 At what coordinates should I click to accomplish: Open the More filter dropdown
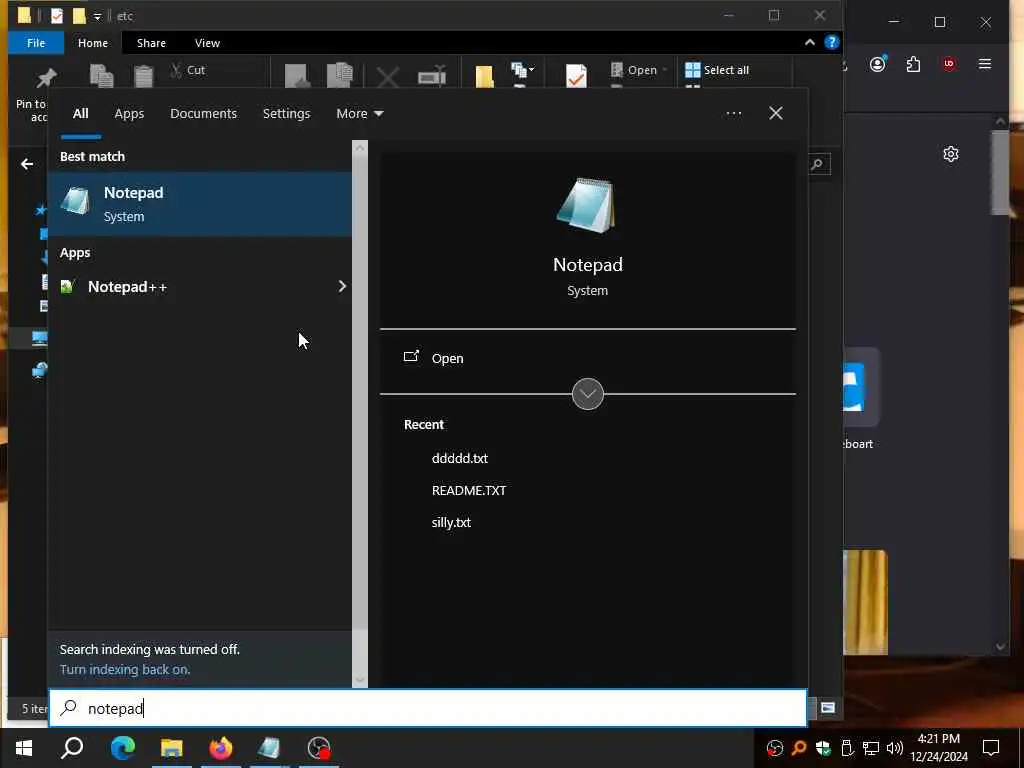coord(360,114)
